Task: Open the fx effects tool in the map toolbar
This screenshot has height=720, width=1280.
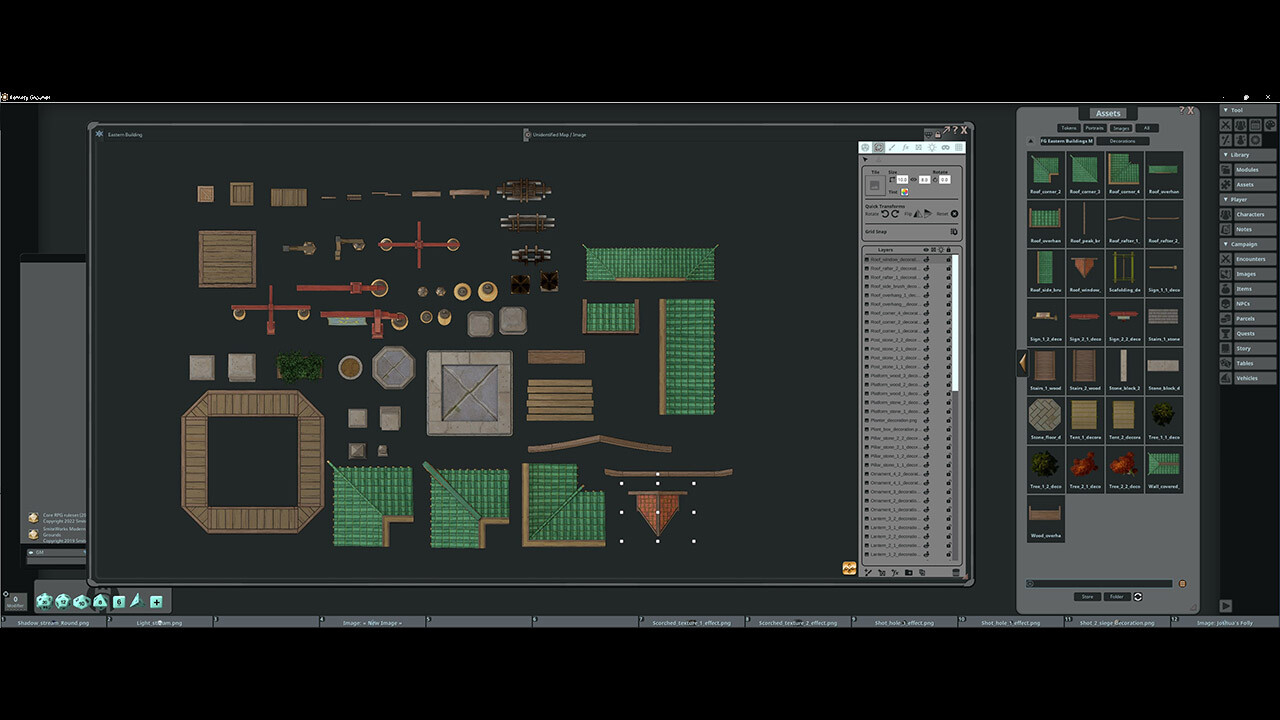Action: [x=906, y=147]
